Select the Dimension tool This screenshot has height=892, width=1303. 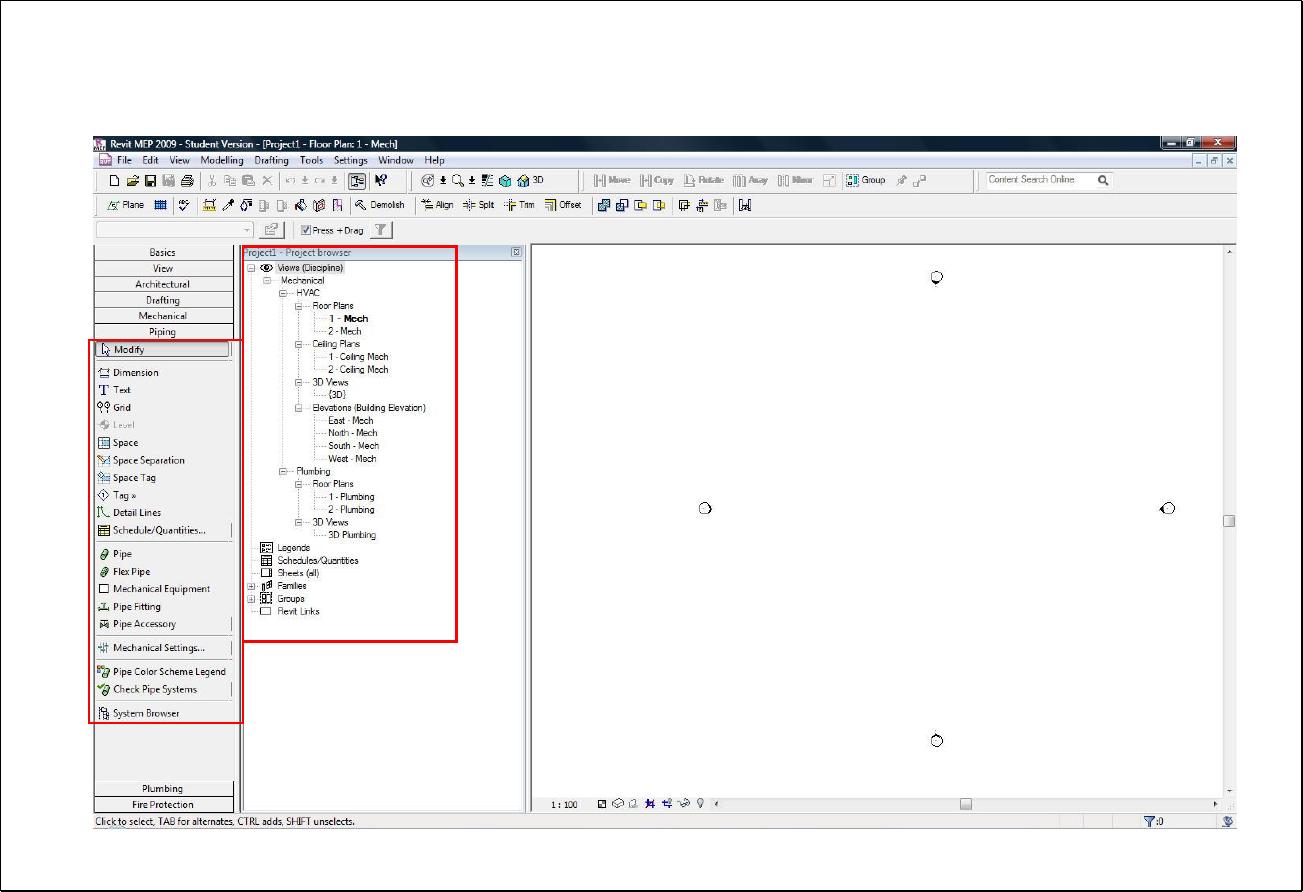[135, 373]
